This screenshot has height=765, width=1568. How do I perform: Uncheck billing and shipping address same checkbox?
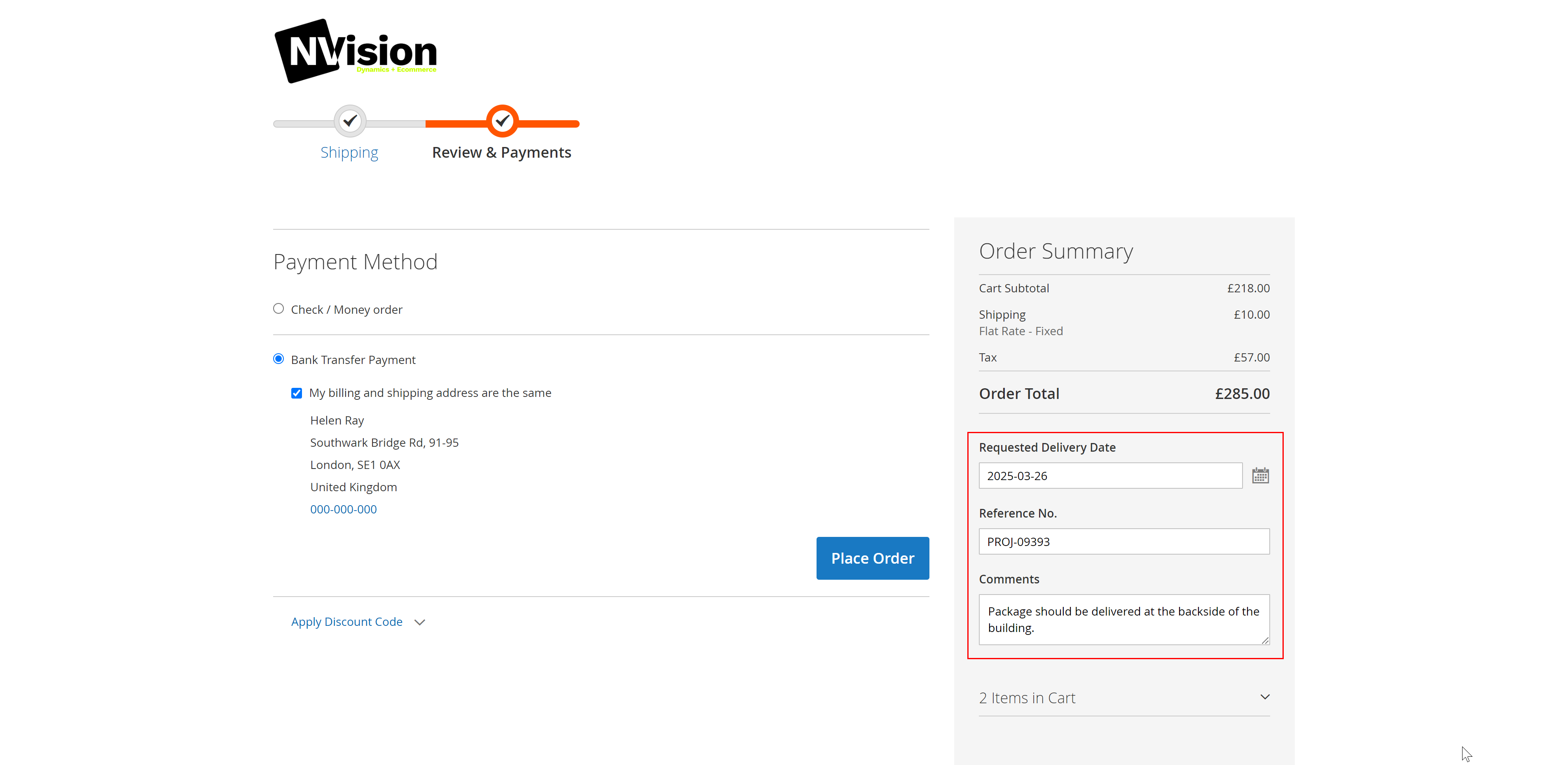point(297,394)
